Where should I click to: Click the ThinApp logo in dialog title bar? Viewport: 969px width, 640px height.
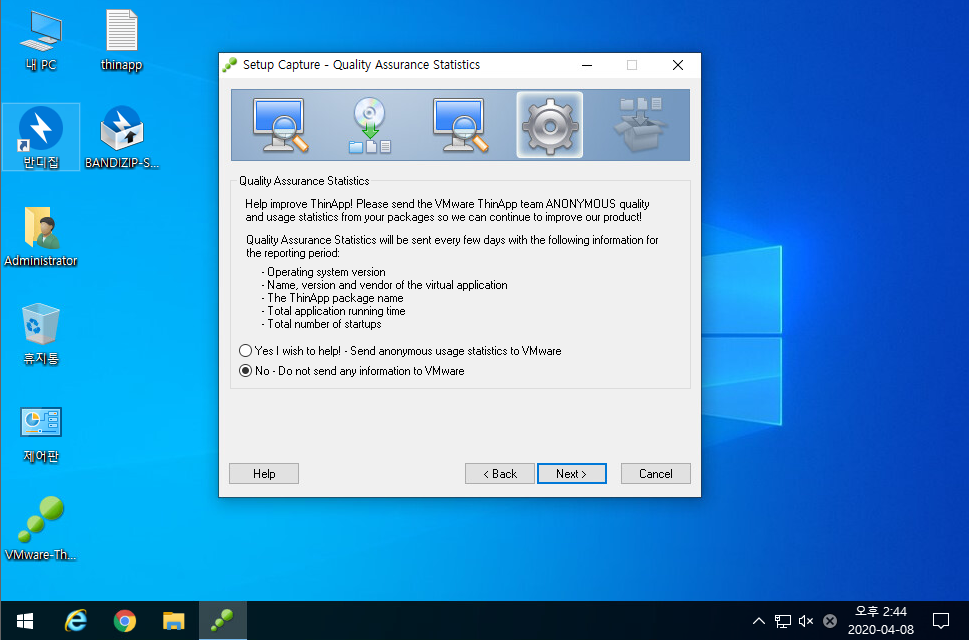click(230, 65)
